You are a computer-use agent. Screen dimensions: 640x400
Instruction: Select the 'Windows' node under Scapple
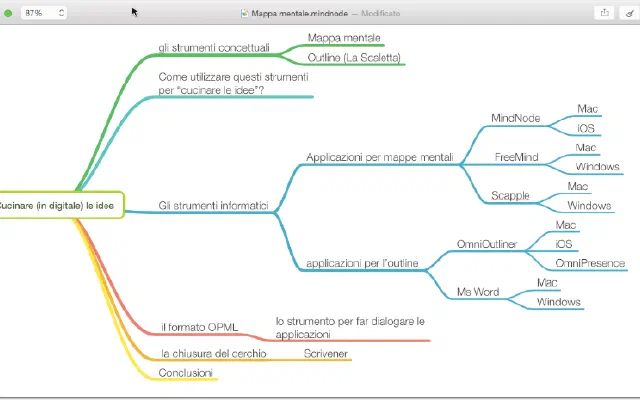[x=589, y=205]
